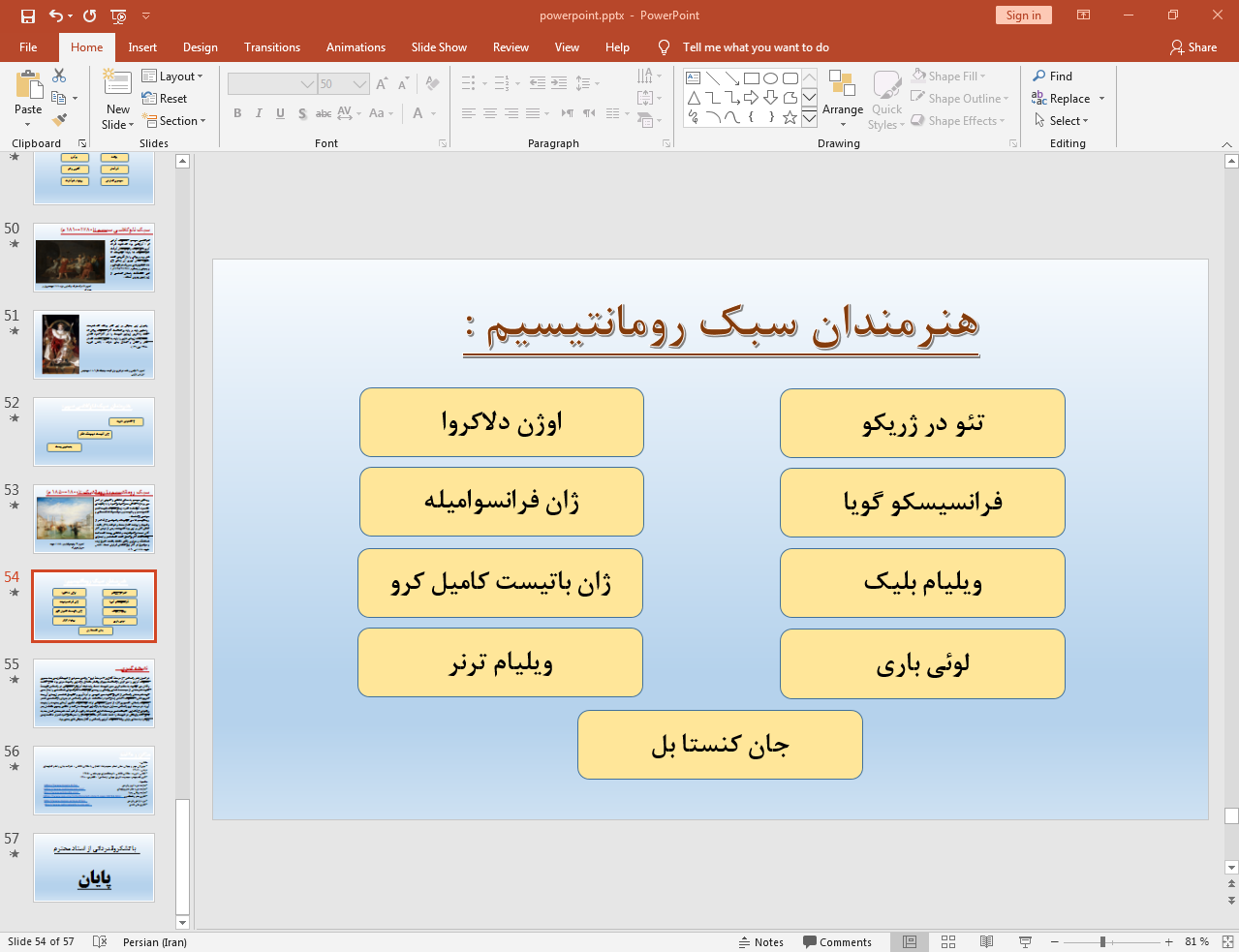
Task: Click the Persian (Iran) language indicator
Action: (155, 942)
